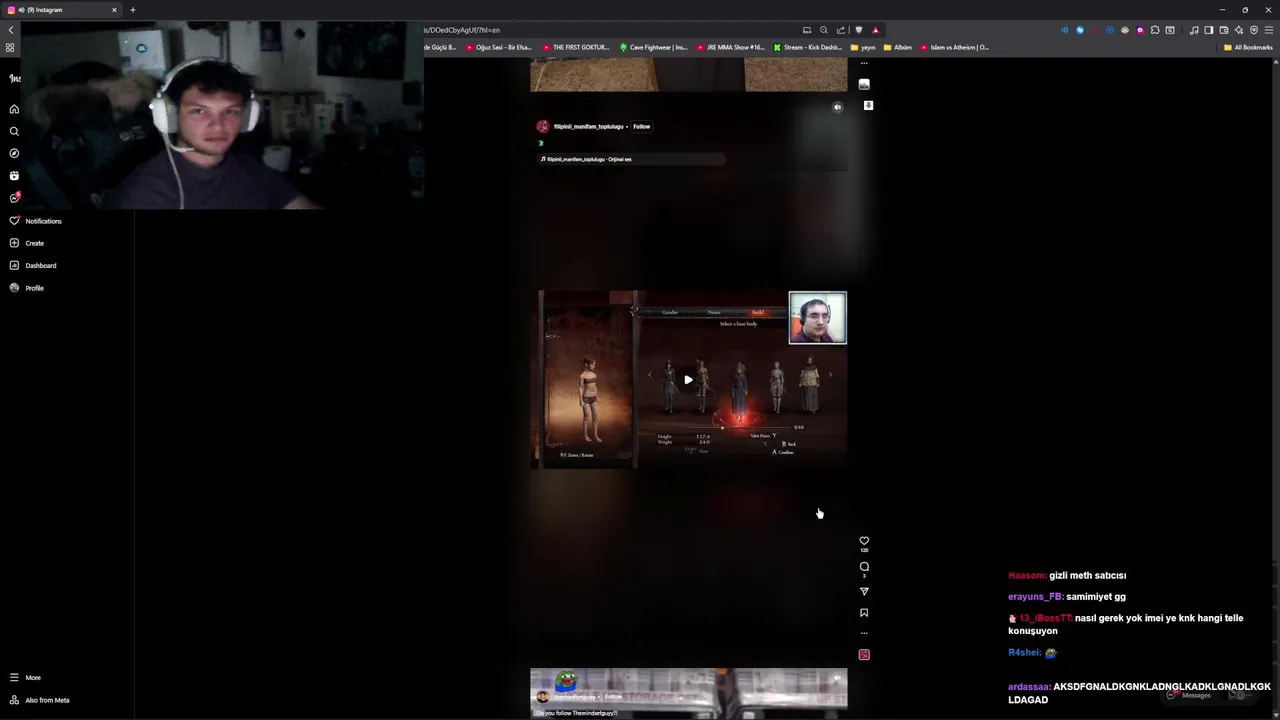1280x720 pixels.
Task: Click the browser address bar URL
Action: (x=462, y=30)
